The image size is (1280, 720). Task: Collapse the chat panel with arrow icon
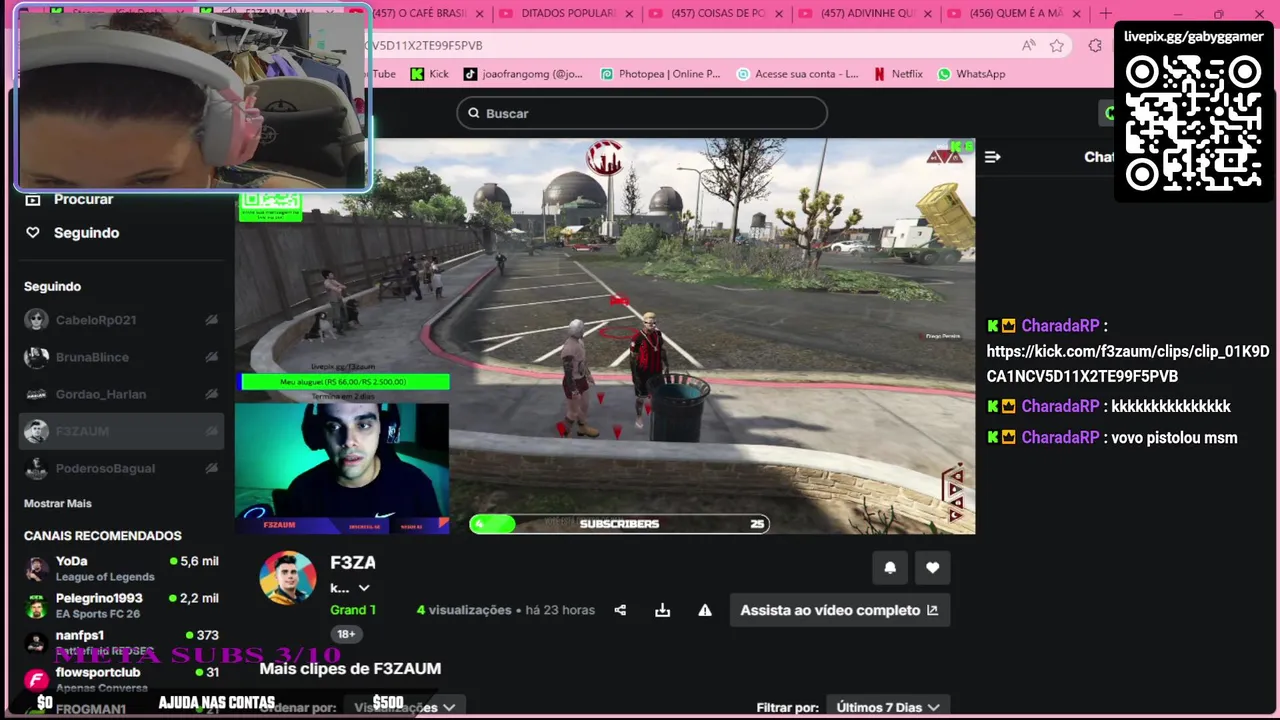993,157
